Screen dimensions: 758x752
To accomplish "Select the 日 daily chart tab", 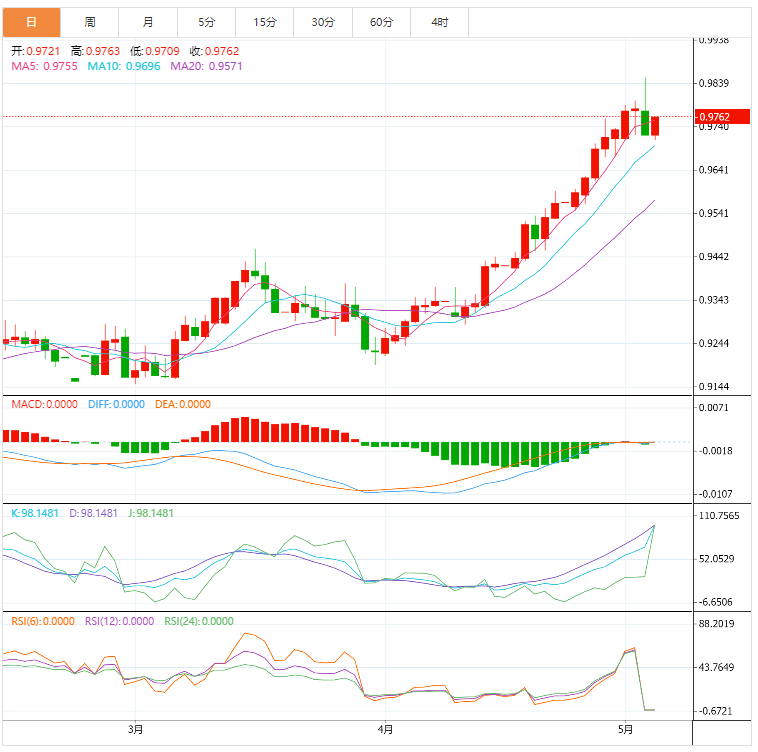I will [31, 21].
